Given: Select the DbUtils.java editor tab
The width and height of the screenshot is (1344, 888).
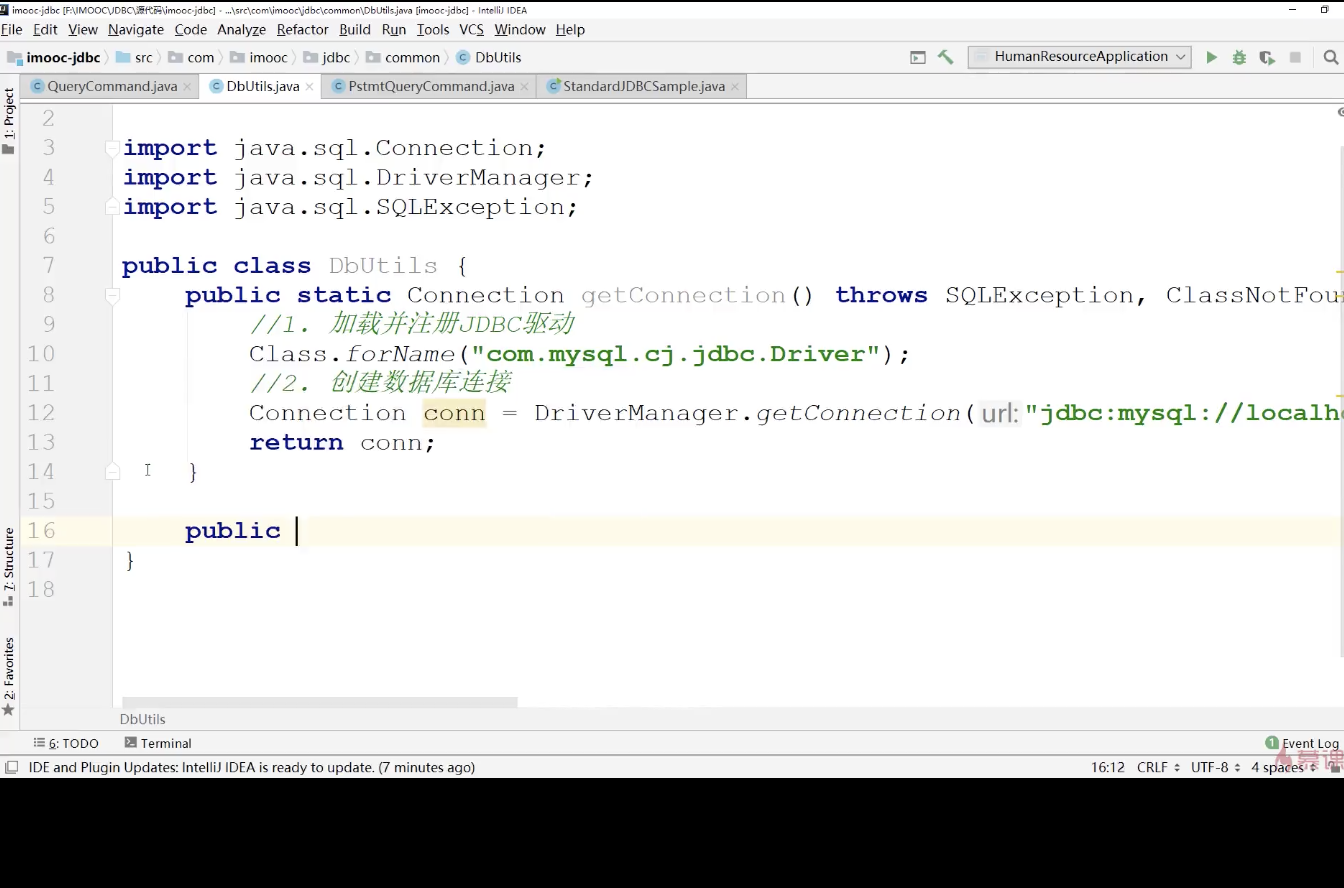Looking at the screenshot, I should point(262,87).
